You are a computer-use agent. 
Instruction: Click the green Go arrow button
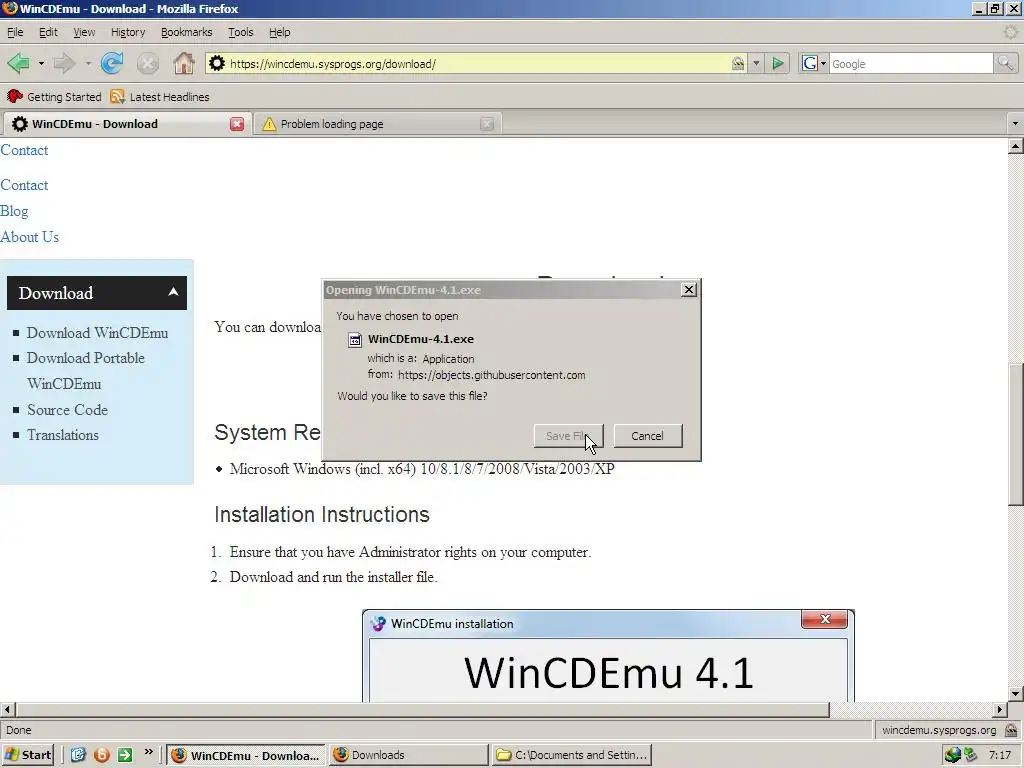[x=778, y=63]
